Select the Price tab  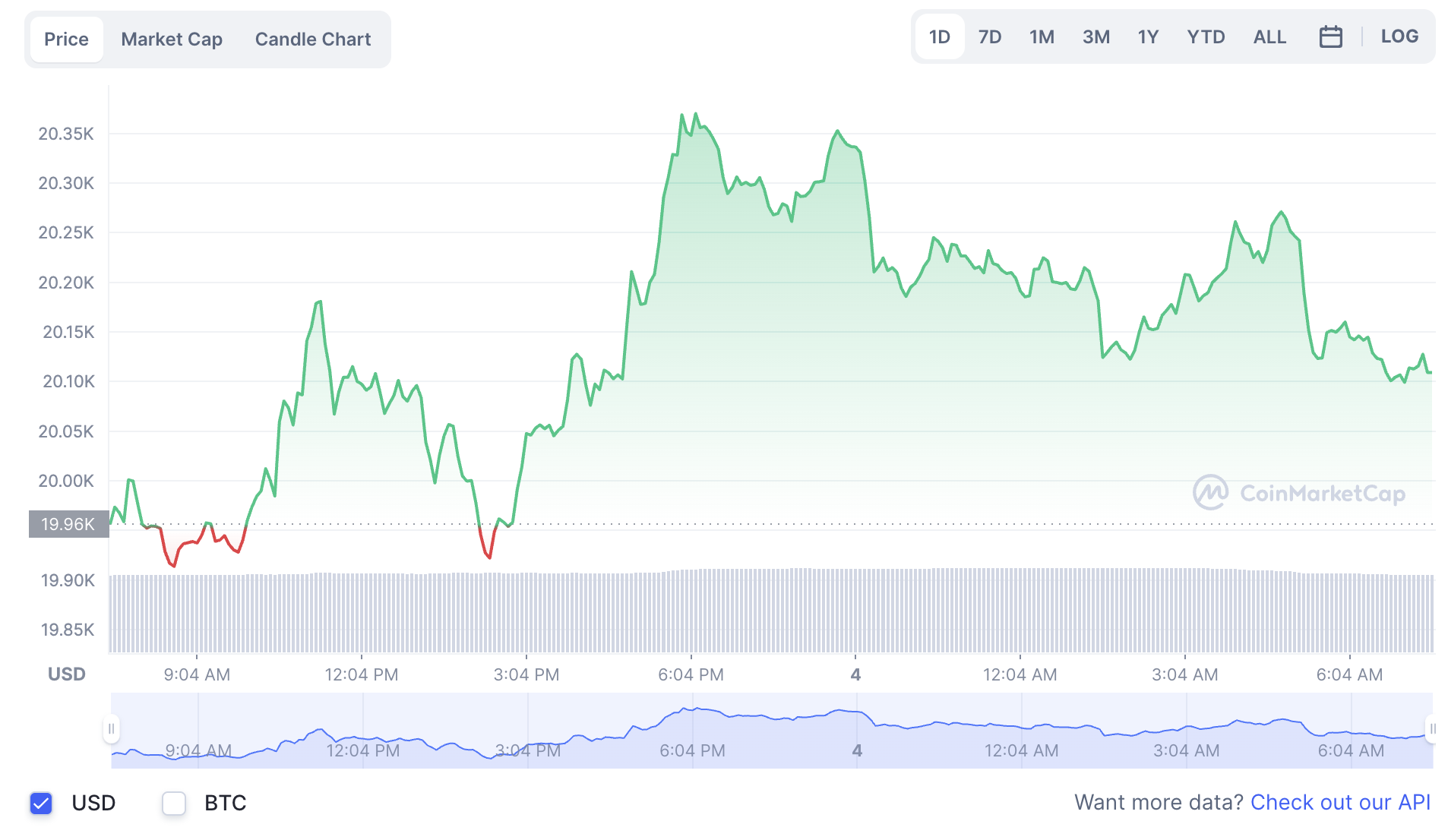66,39
